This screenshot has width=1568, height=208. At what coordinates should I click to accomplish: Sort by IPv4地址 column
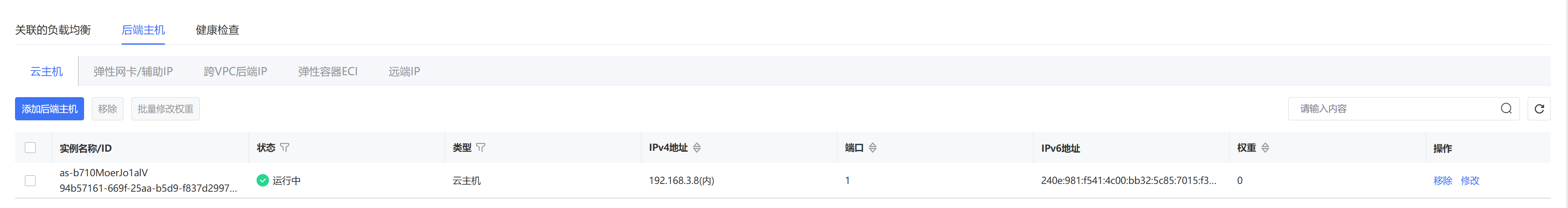[x=697, y=147]
